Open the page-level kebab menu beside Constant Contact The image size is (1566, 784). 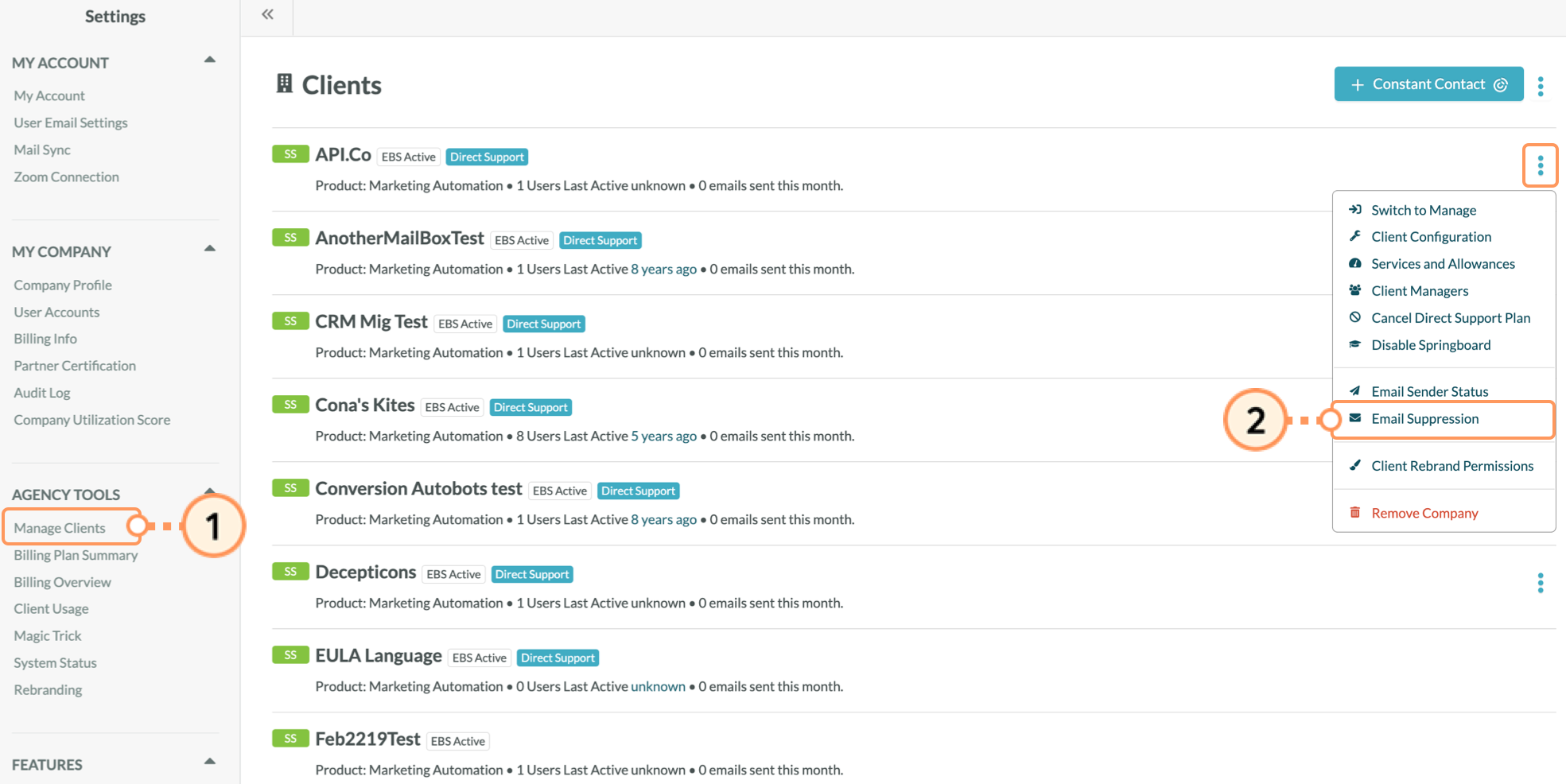tap(1541, 86)
